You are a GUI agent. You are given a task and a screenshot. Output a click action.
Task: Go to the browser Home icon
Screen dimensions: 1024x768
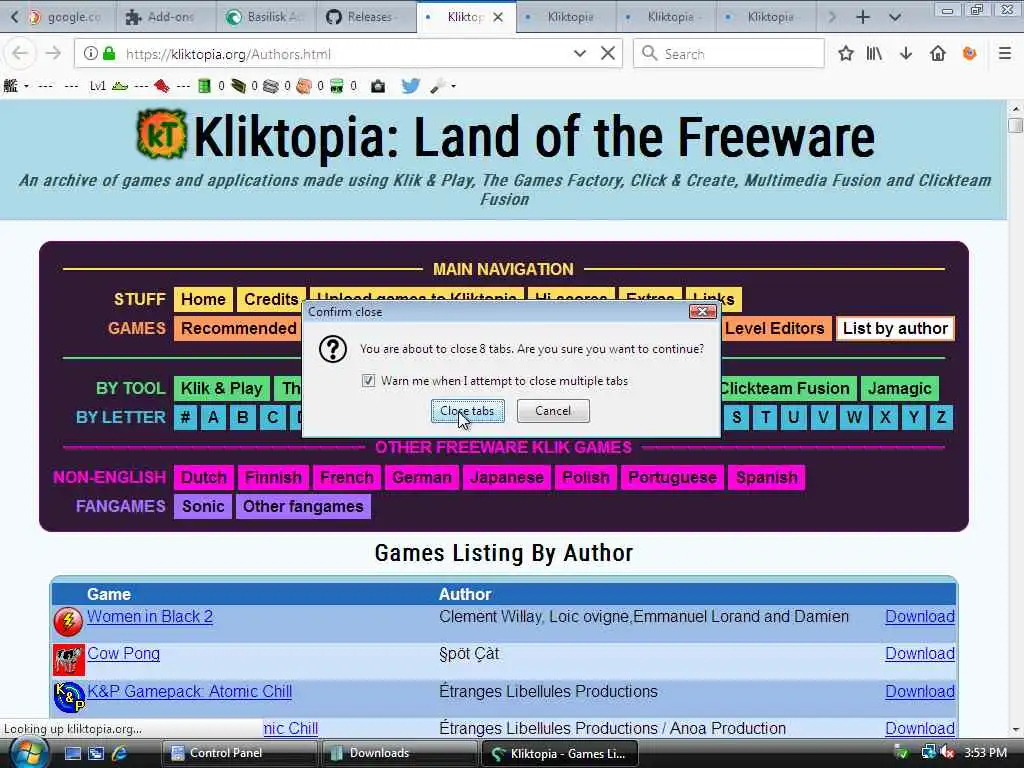(938, 54)
